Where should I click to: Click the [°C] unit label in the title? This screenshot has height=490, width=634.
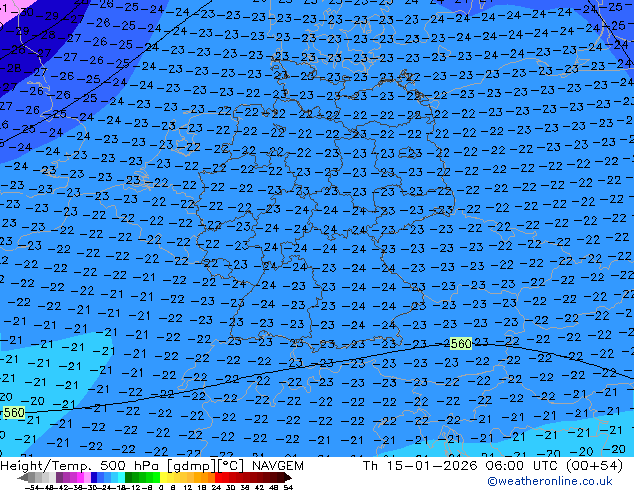tap(228, 467)
